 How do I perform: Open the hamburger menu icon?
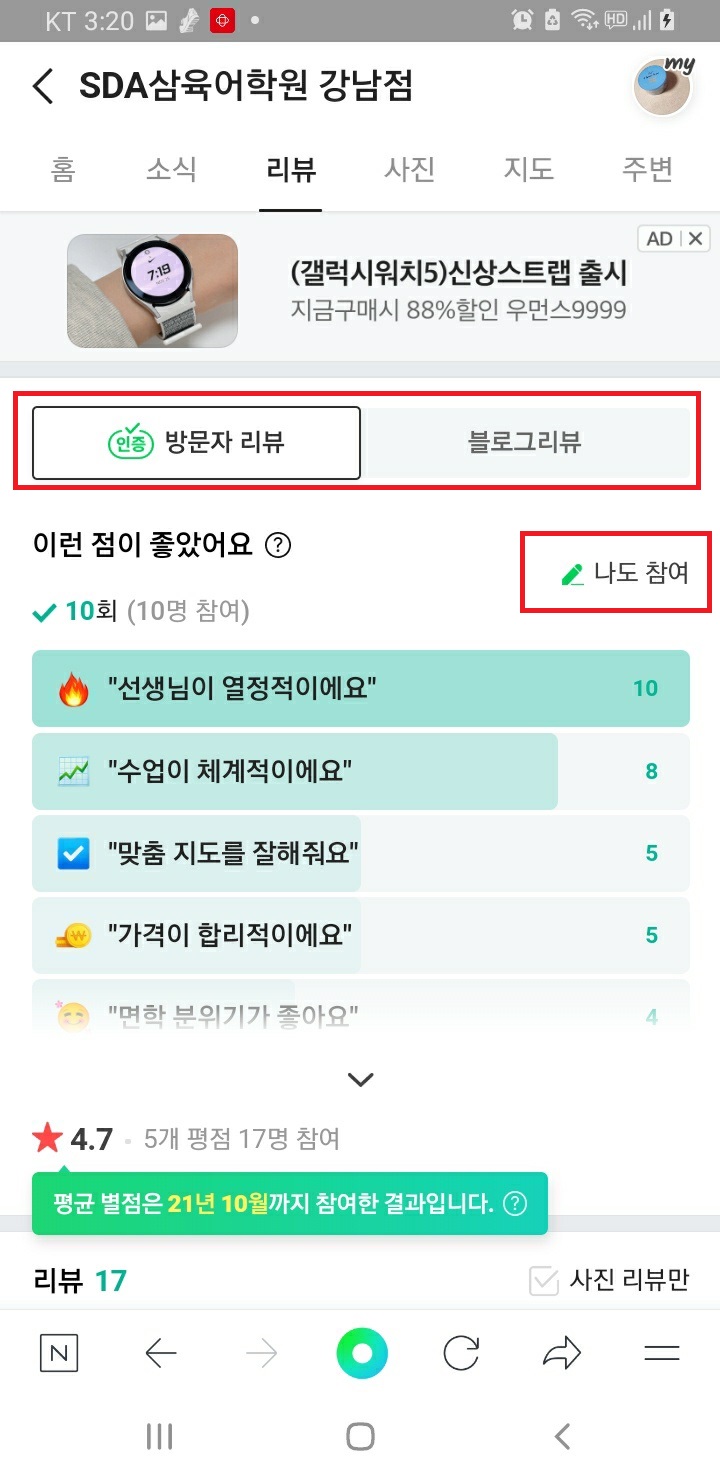(661, 1354)
